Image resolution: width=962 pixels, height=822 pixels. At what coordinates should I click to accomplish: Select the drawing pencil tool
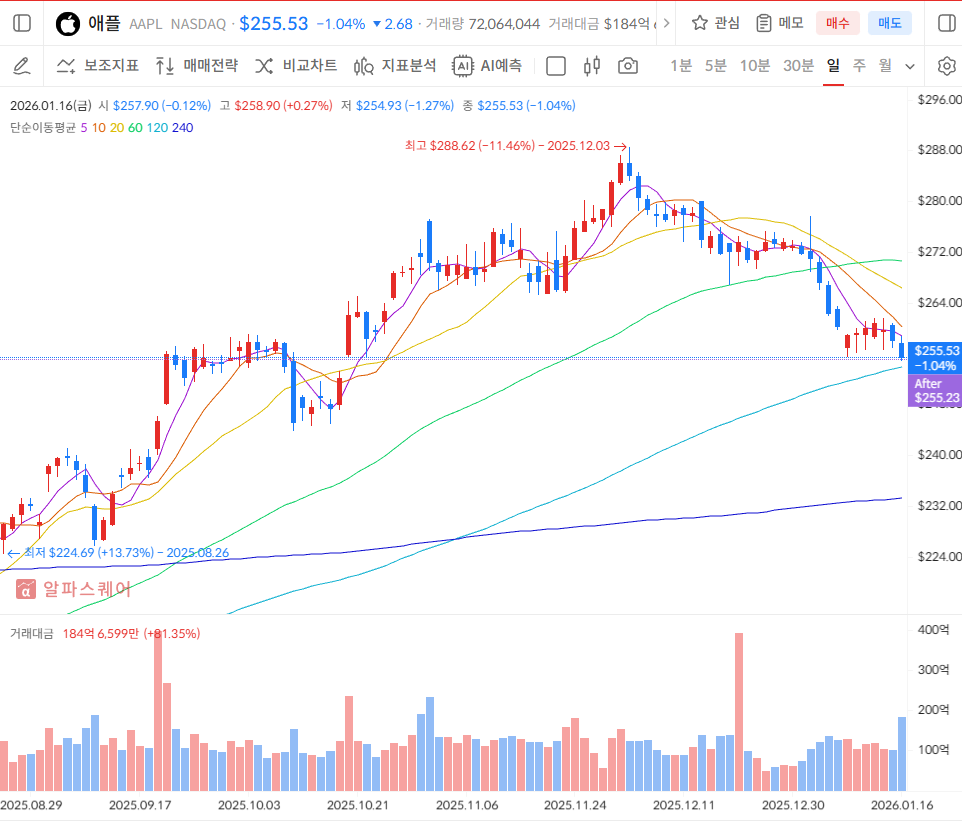coord(21,66)
